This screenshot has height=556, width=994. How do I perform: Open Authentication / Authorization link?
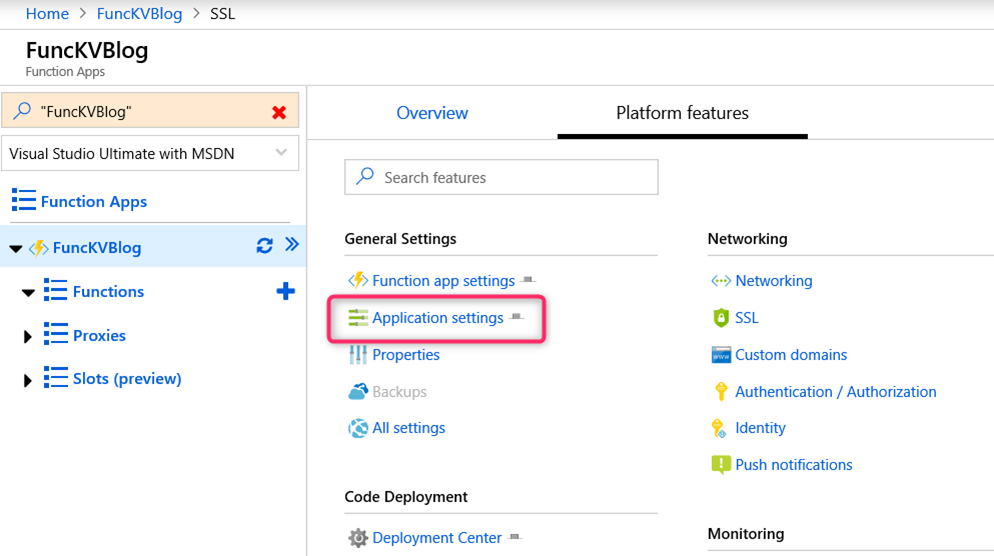pos(836,392)
